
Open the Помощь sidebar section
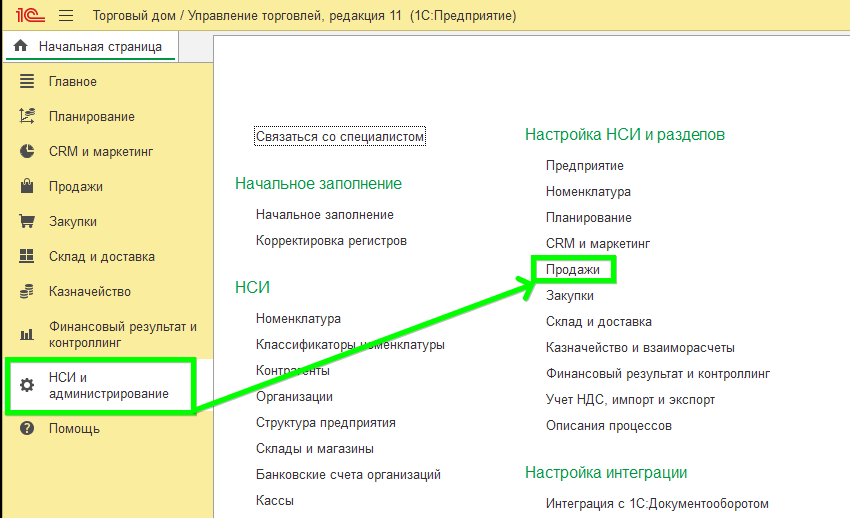[x=74, y=429]
